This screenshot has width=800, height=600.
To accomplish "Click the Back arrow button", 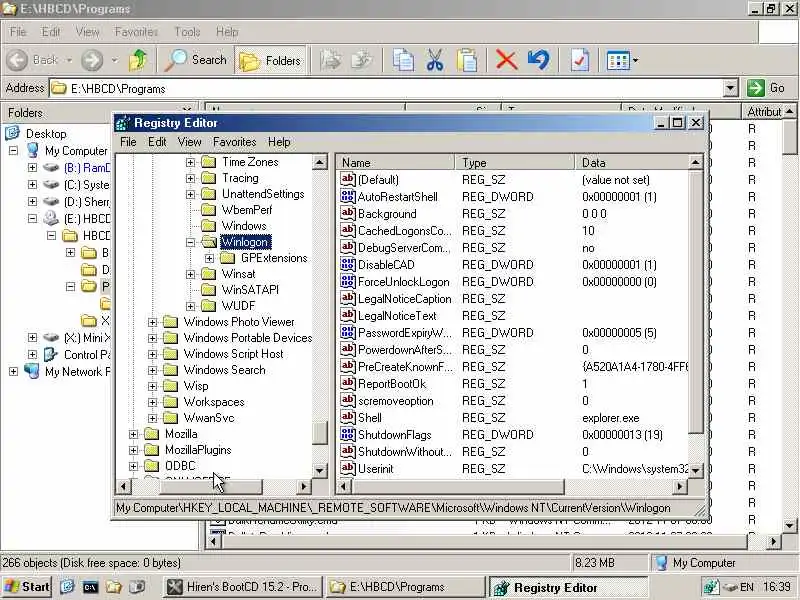I will 17,60.
